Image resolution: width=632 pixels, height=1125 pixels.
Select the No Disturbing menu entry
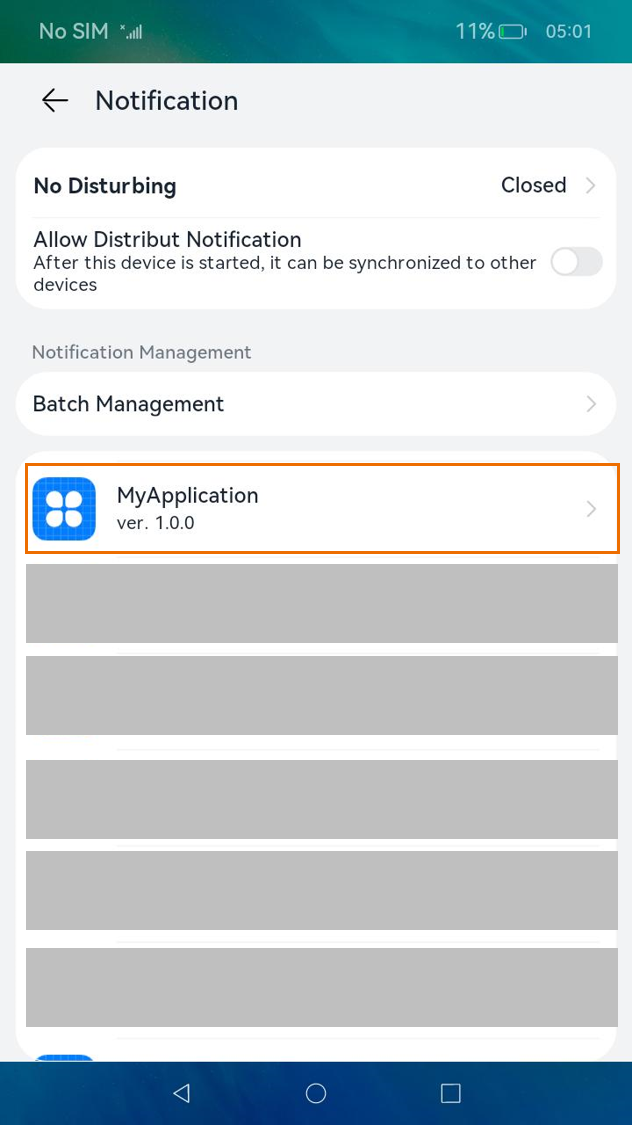point(316,186)
